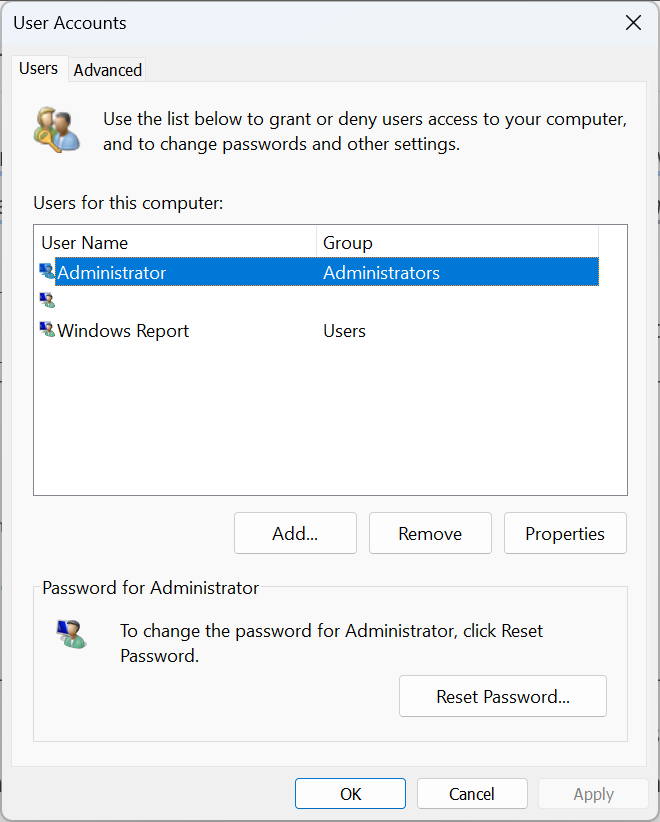Viewport: 660px width, 822px height.
Task: Switch to the Advanced tab
Action: click(x=107, y=70)
